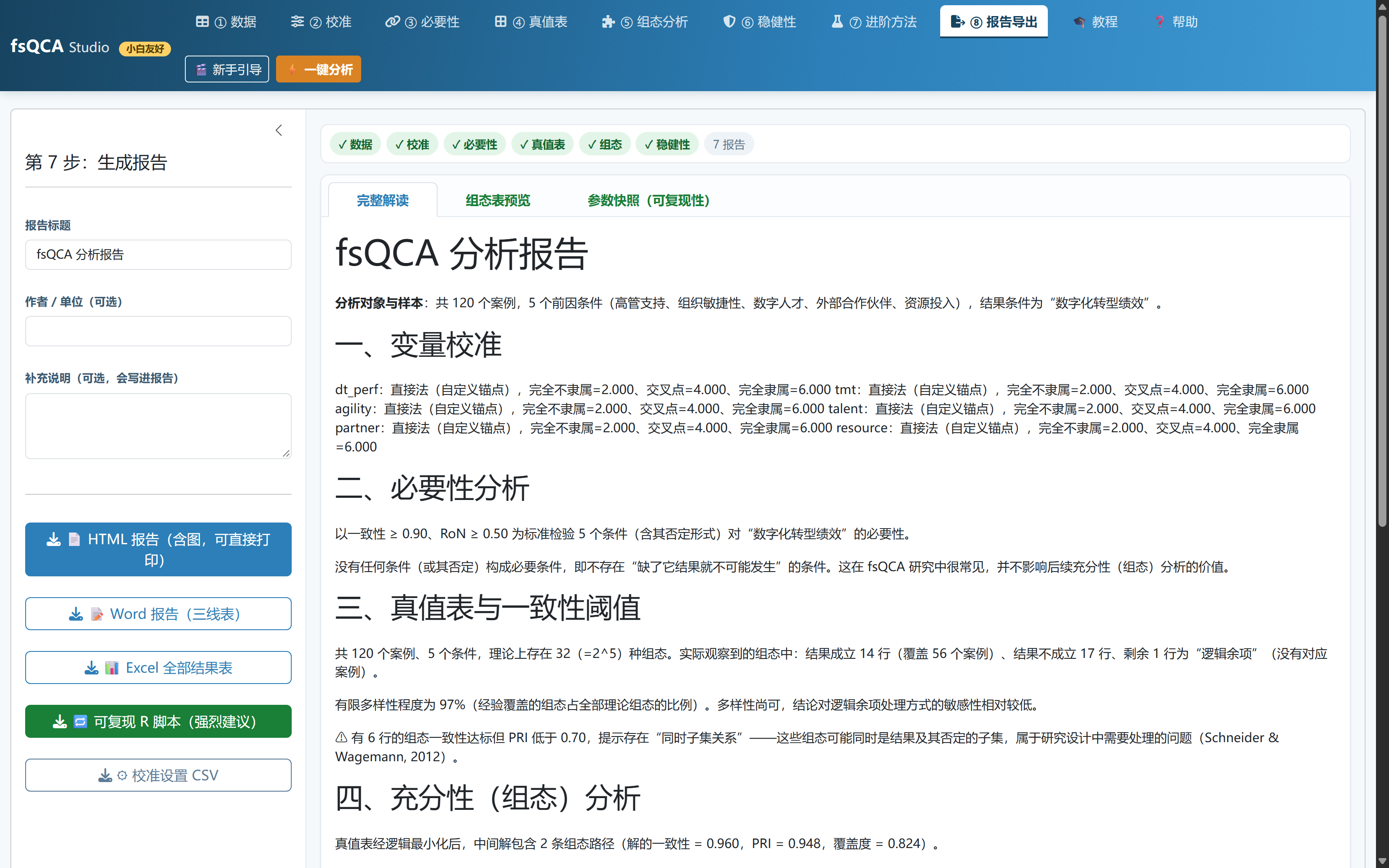Click the 小白友好 badge

click(145, 49)
